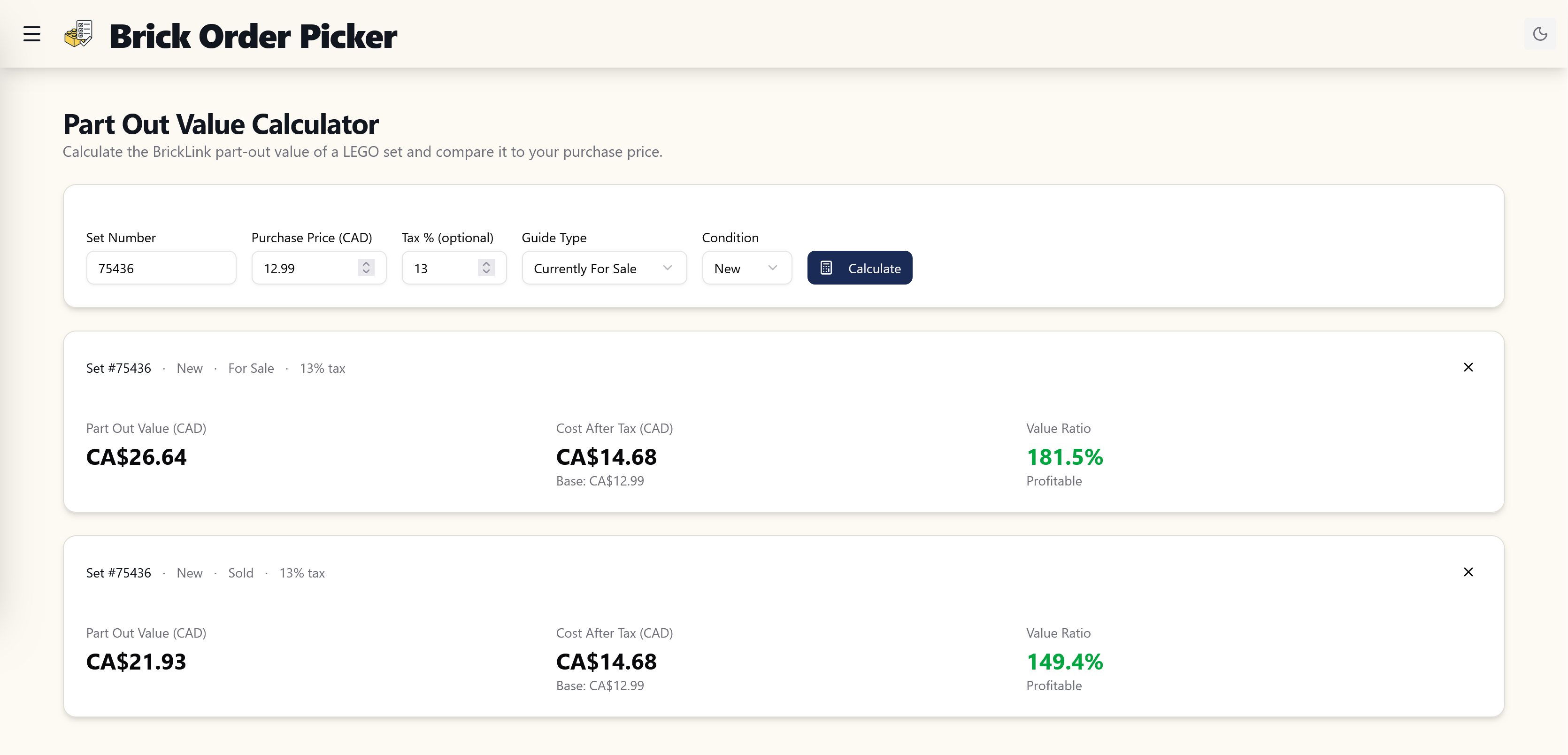
Task: Increase the Purchase Price with the up arrow
Action: pos(366,264)
